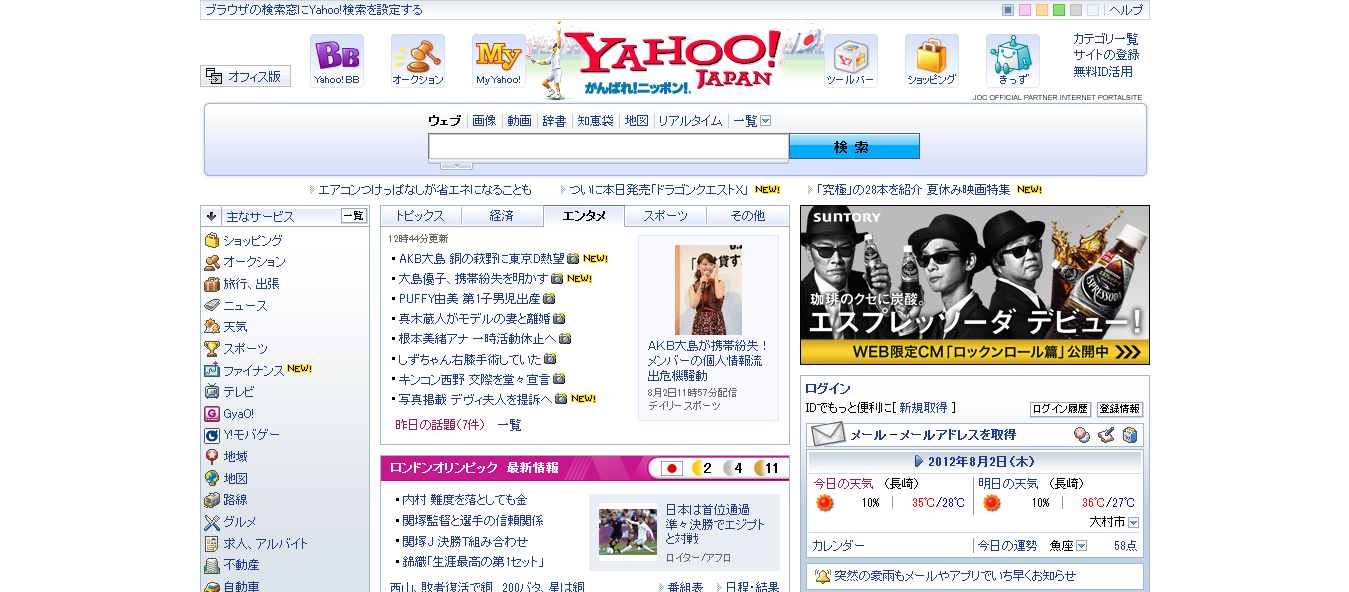Open the きっず kids icon
Screen dimensions: 1349x592
click(x=1013, y=61)
